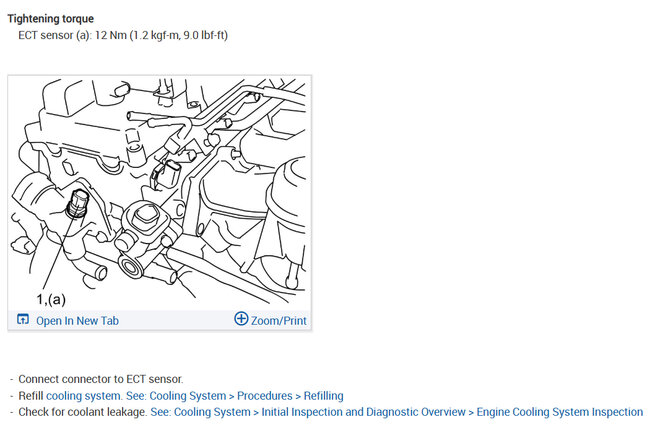This screenshot has width=650, height=435.
Task: Follow the "cooling system" link after Refill
Action: click(x=83, y=396)
